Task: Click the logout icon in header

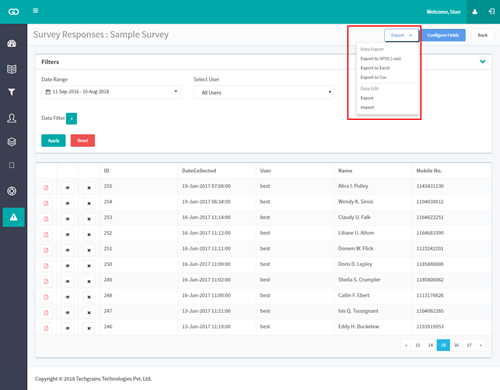Action: (x=492, y=12)
